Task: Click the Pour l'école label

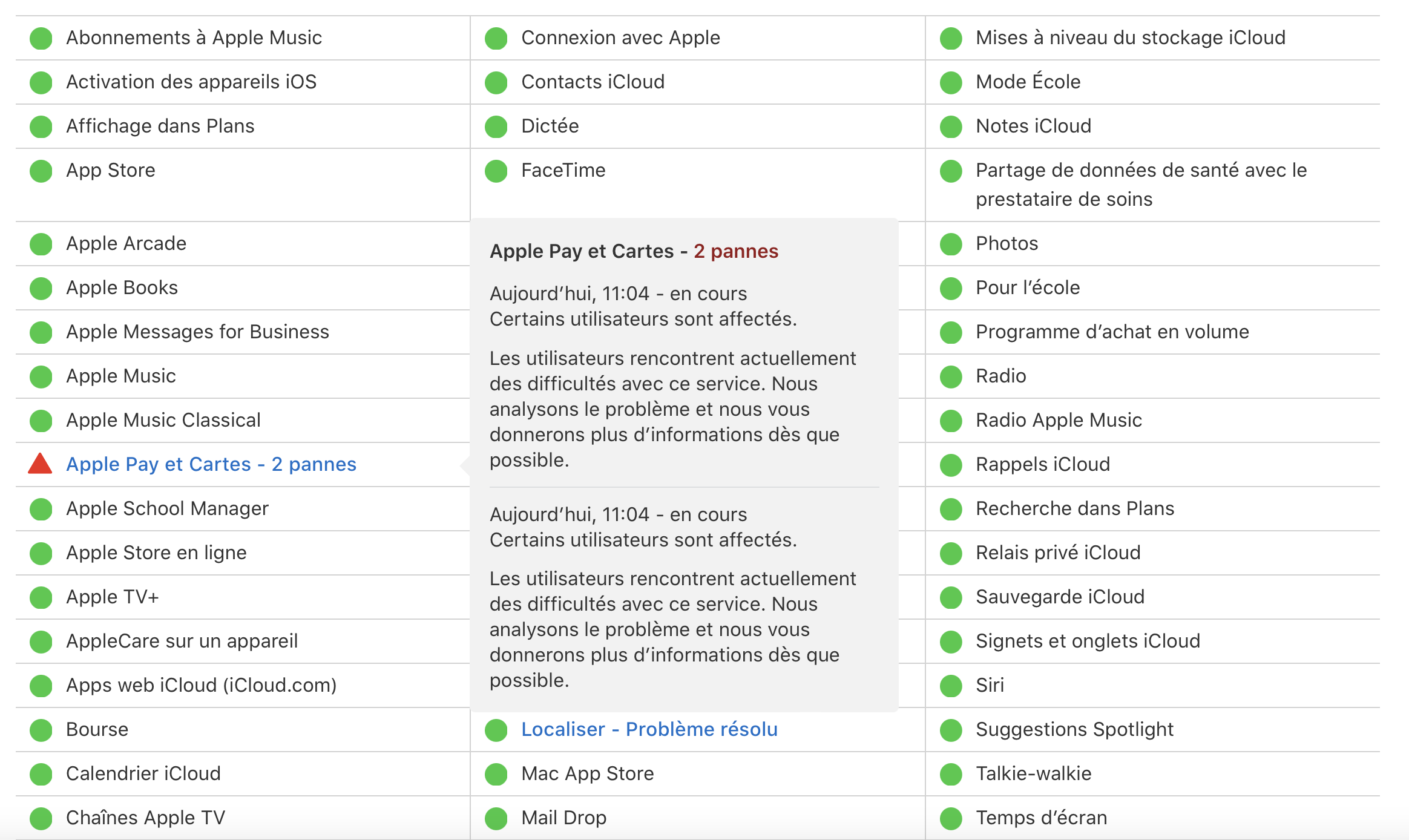Action: pyautogui.click(x=1028, y=287)
